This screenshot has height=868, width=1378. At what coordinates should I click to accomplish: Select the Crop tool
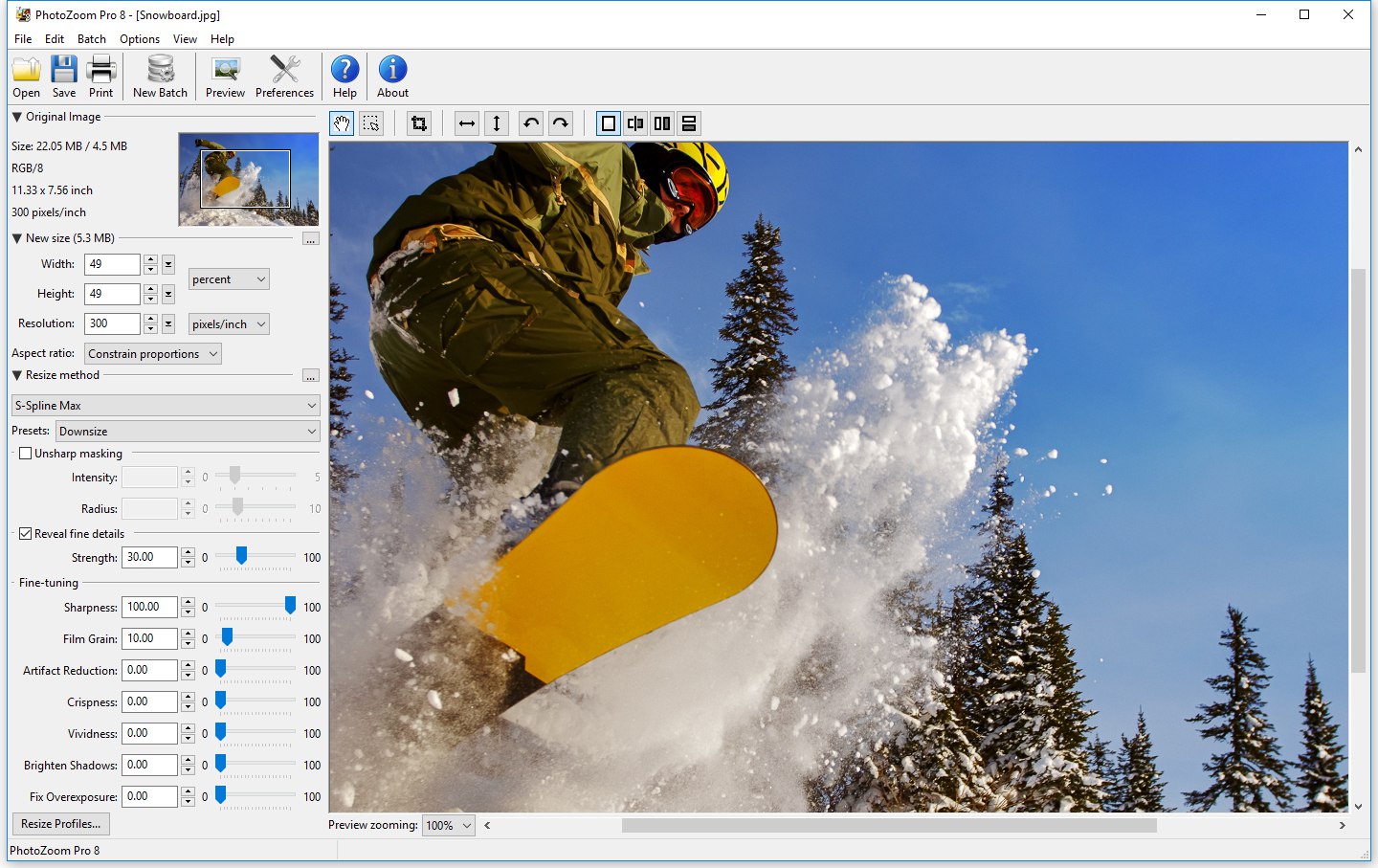[418, 122]
